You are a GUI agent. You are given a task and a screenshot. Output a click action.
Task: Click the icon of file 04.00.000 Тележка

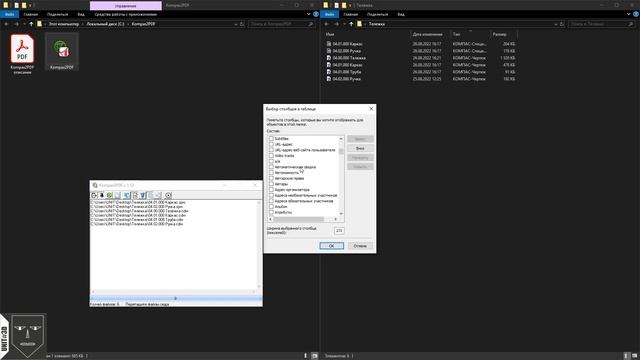pyautogui.click(x=329, y=58)
